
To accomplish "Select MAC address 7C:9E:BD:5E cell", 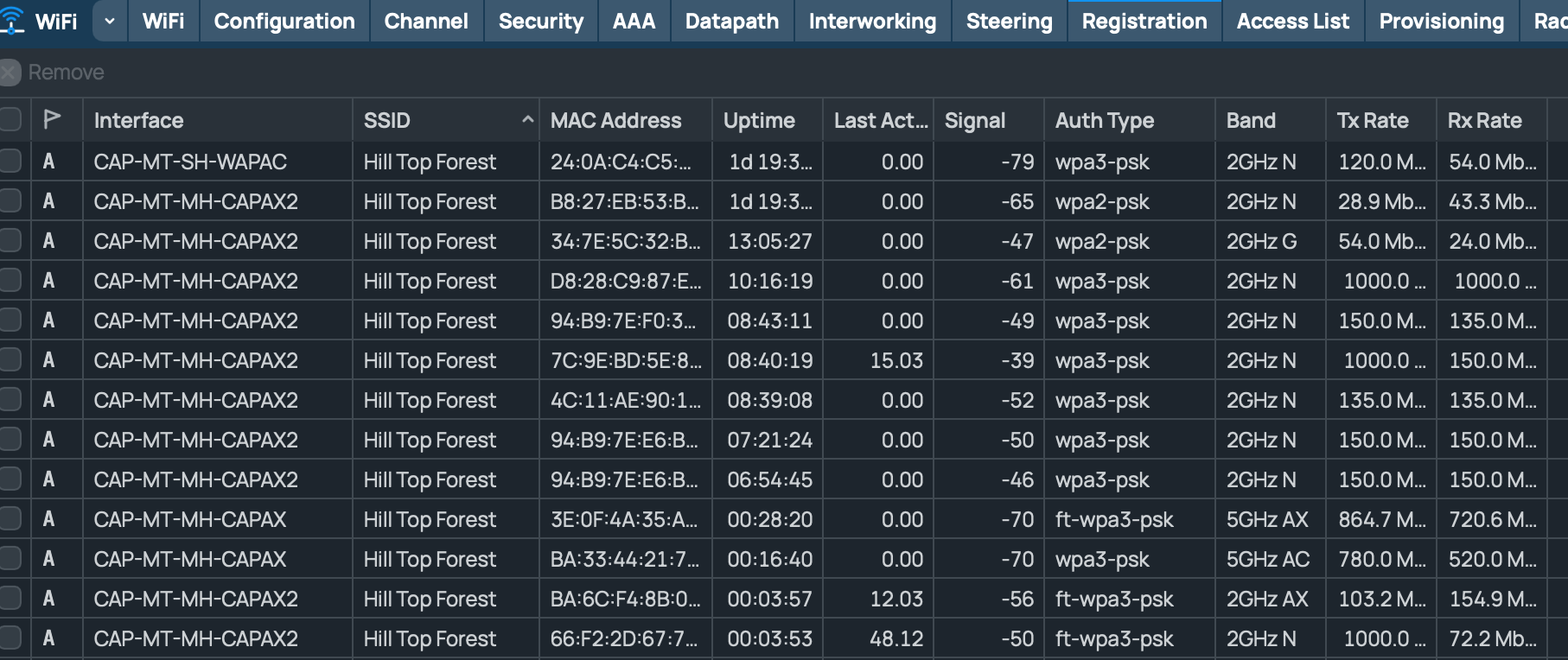I will [x=626, y=360].
